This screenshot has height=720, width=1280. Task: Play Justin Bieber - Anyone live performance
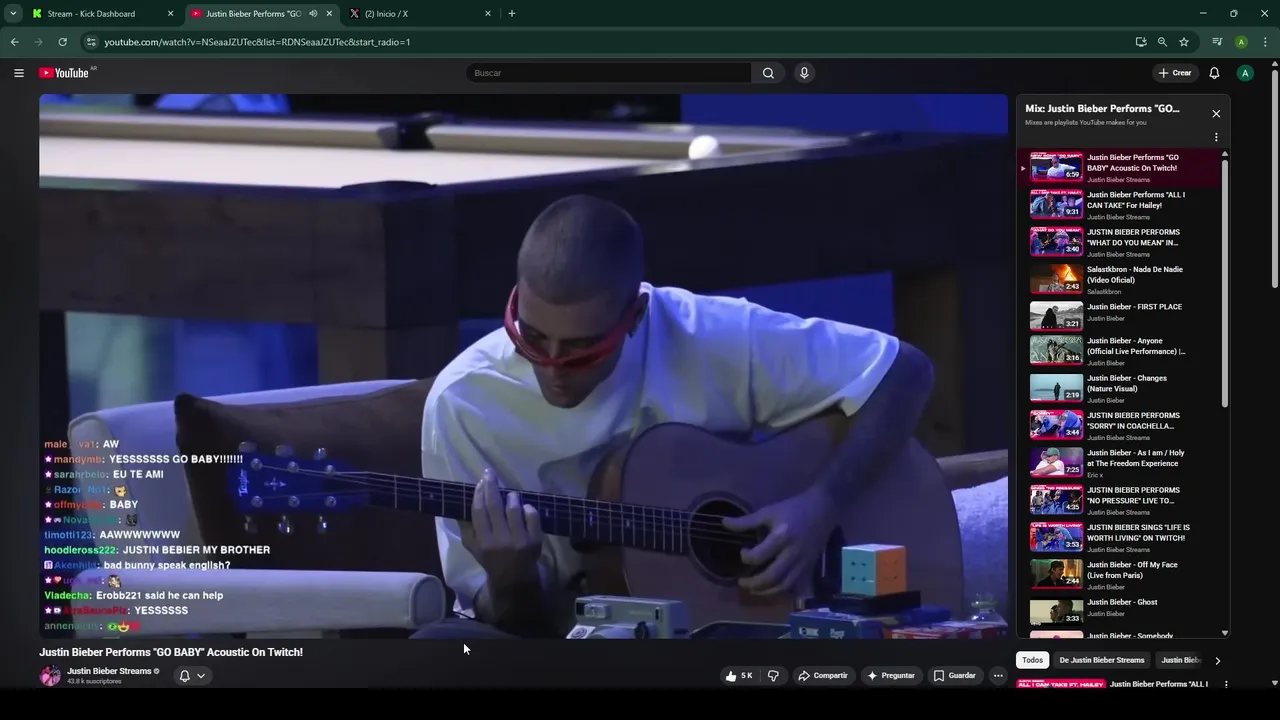[x=1120, y=351]
